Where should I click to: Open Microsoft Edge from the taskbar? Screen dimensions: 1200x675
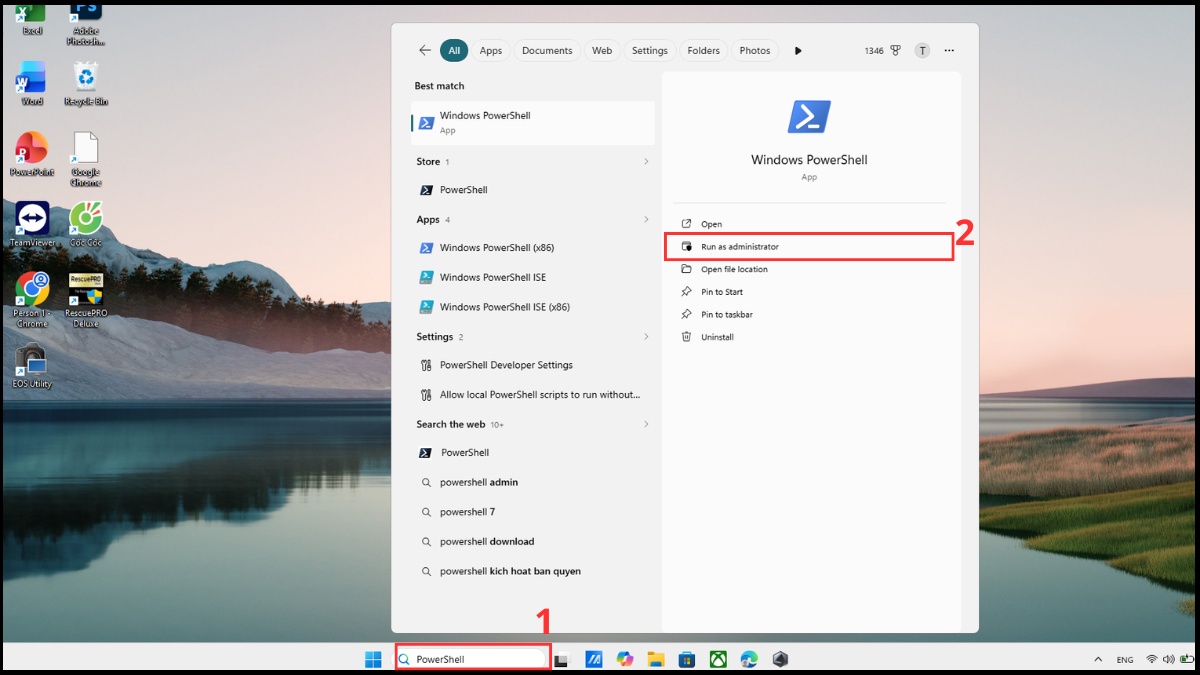(749, 659)
